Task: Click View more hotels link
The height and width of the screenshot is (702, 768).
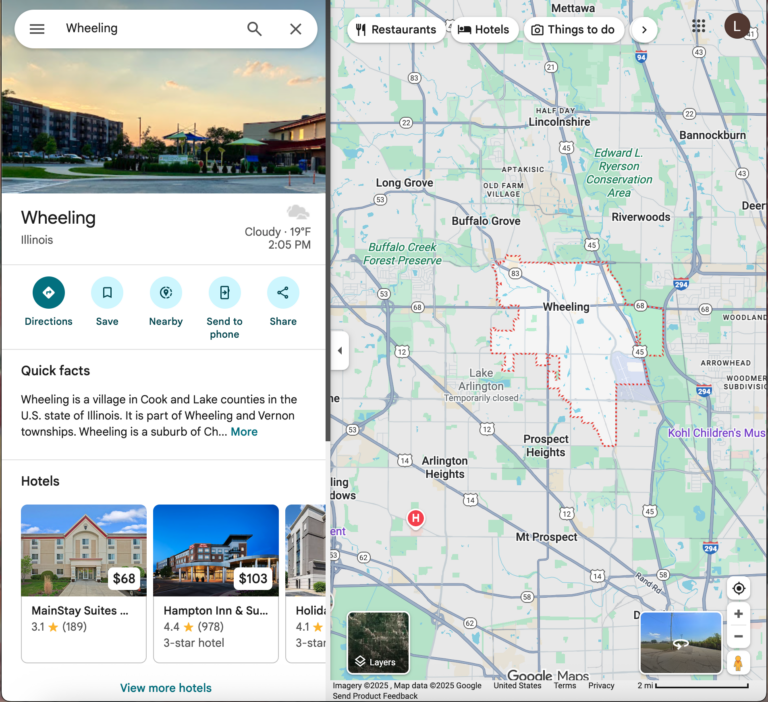Action: point(166,688)
